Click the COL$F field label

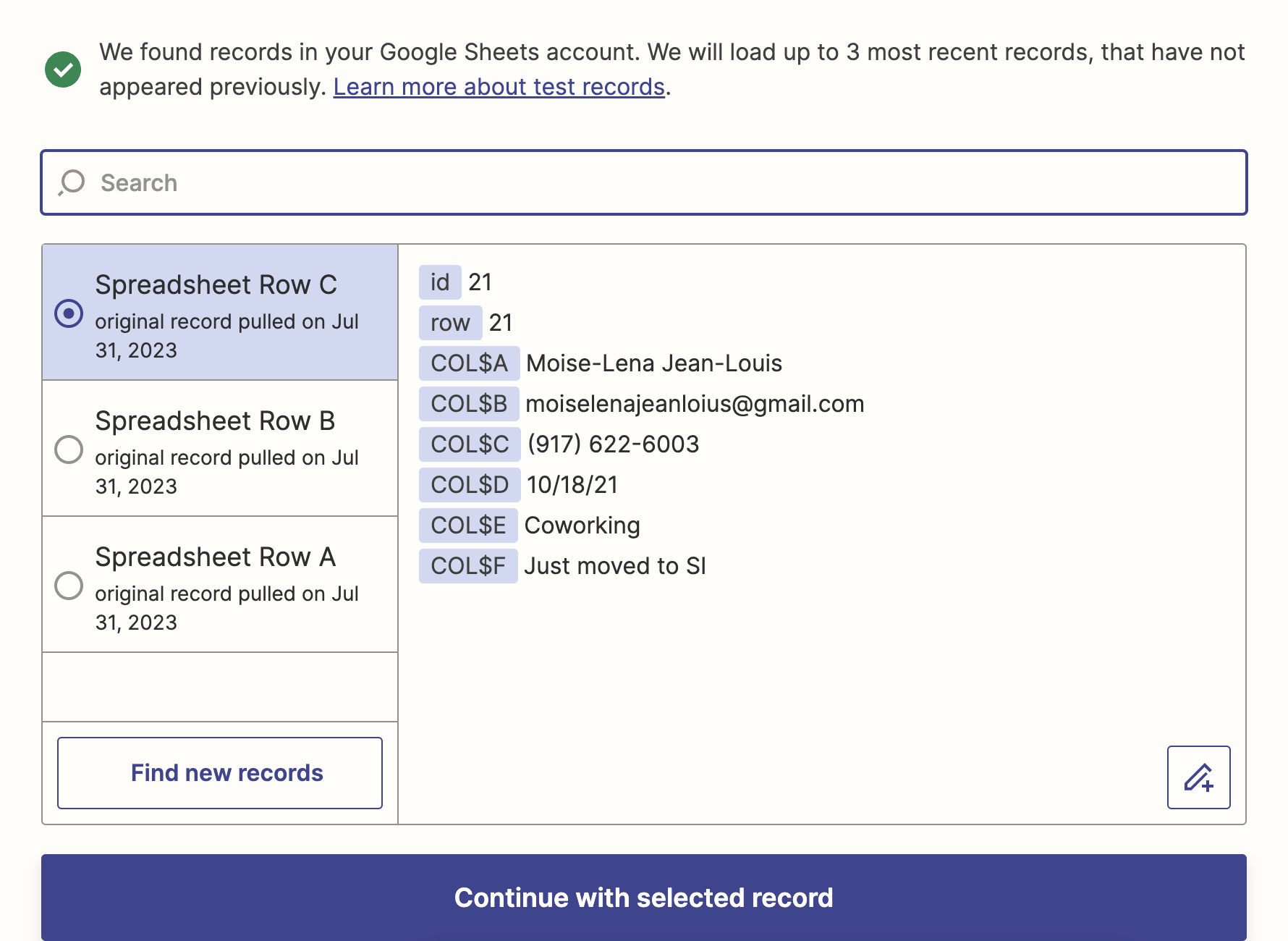468,566
